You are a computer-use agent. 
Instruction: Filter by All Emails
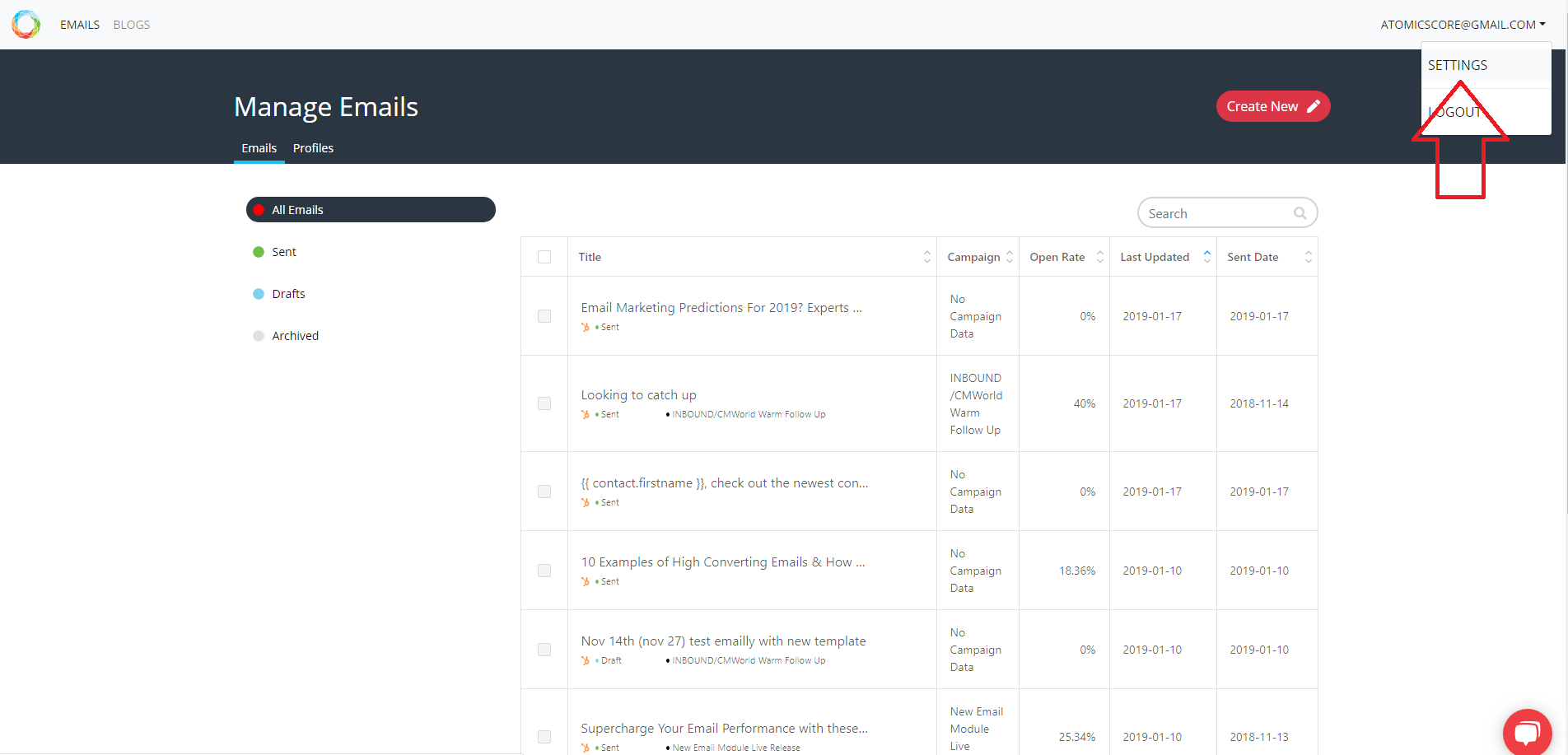(x=371, y=210)
